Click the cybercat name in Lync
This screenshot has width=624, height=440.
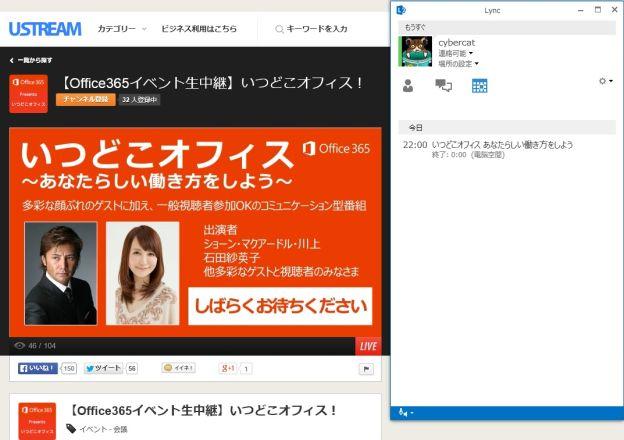[x=456, y=43]
